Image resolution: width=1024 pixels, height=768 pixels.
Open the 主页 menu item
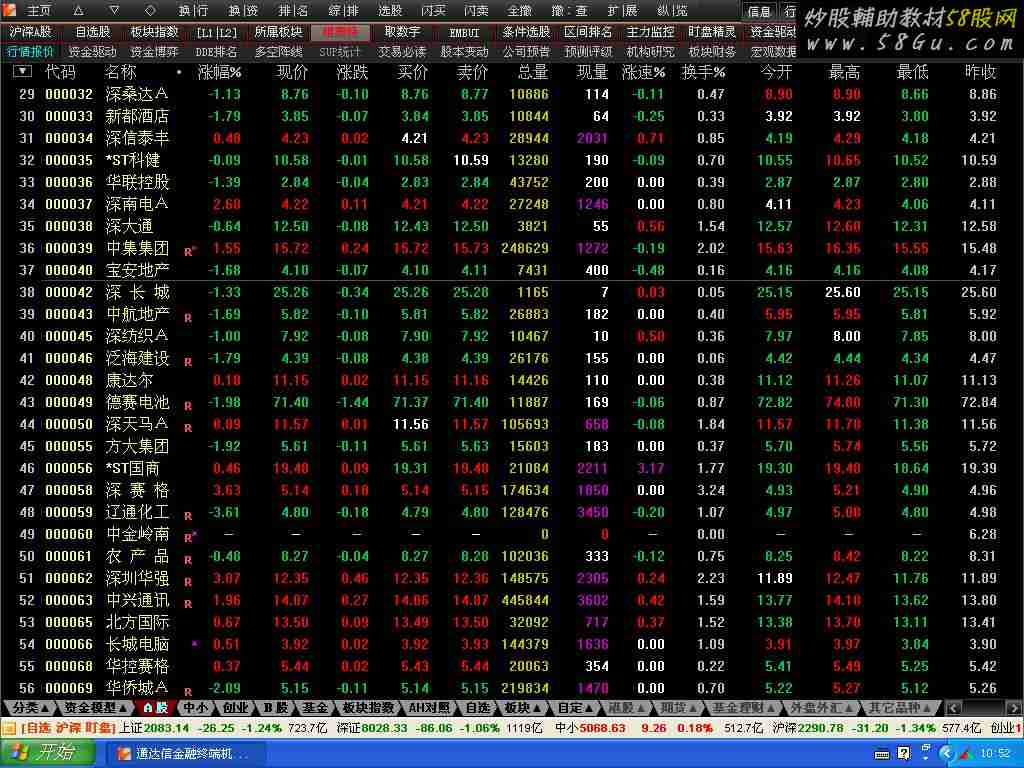tap(39, 10)
